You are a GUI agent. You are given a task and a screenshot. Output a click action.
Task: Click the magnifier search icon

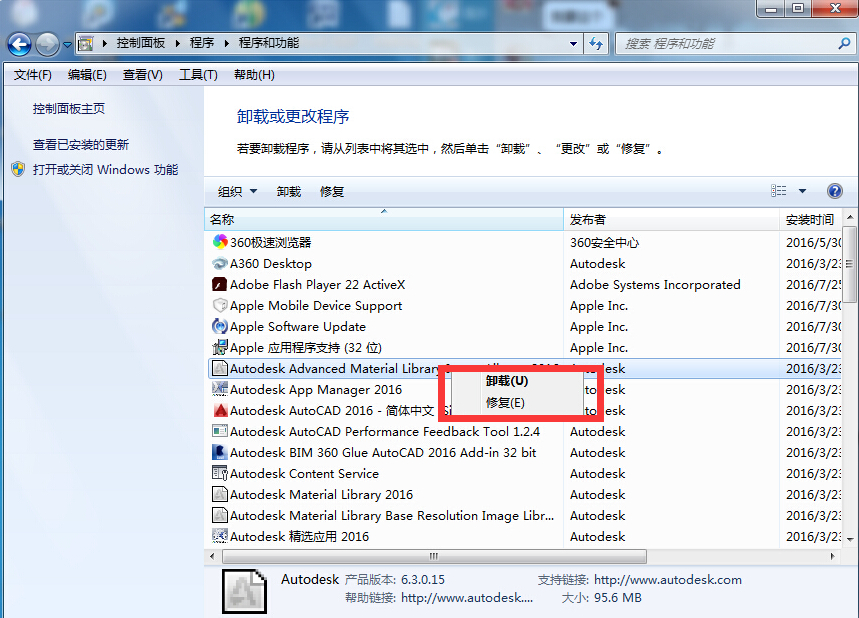coord(844,43)
